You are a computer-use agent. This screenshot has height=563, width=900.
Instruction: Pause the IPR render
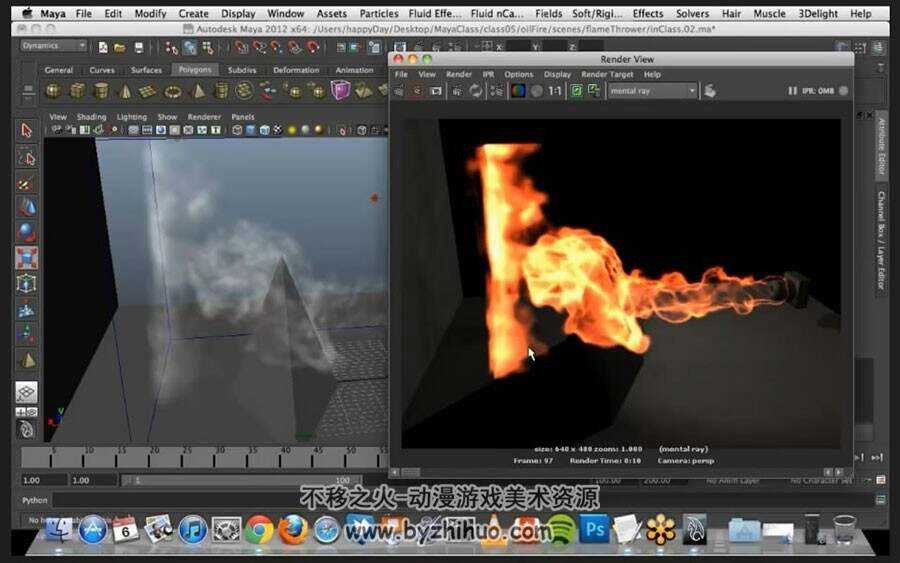793,91
